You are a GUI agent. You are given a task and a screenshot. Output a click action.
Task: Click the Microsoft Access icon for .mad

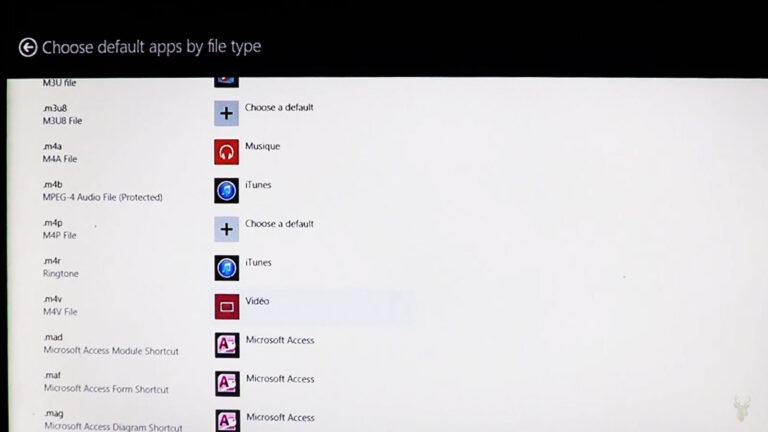coord(227,345)
